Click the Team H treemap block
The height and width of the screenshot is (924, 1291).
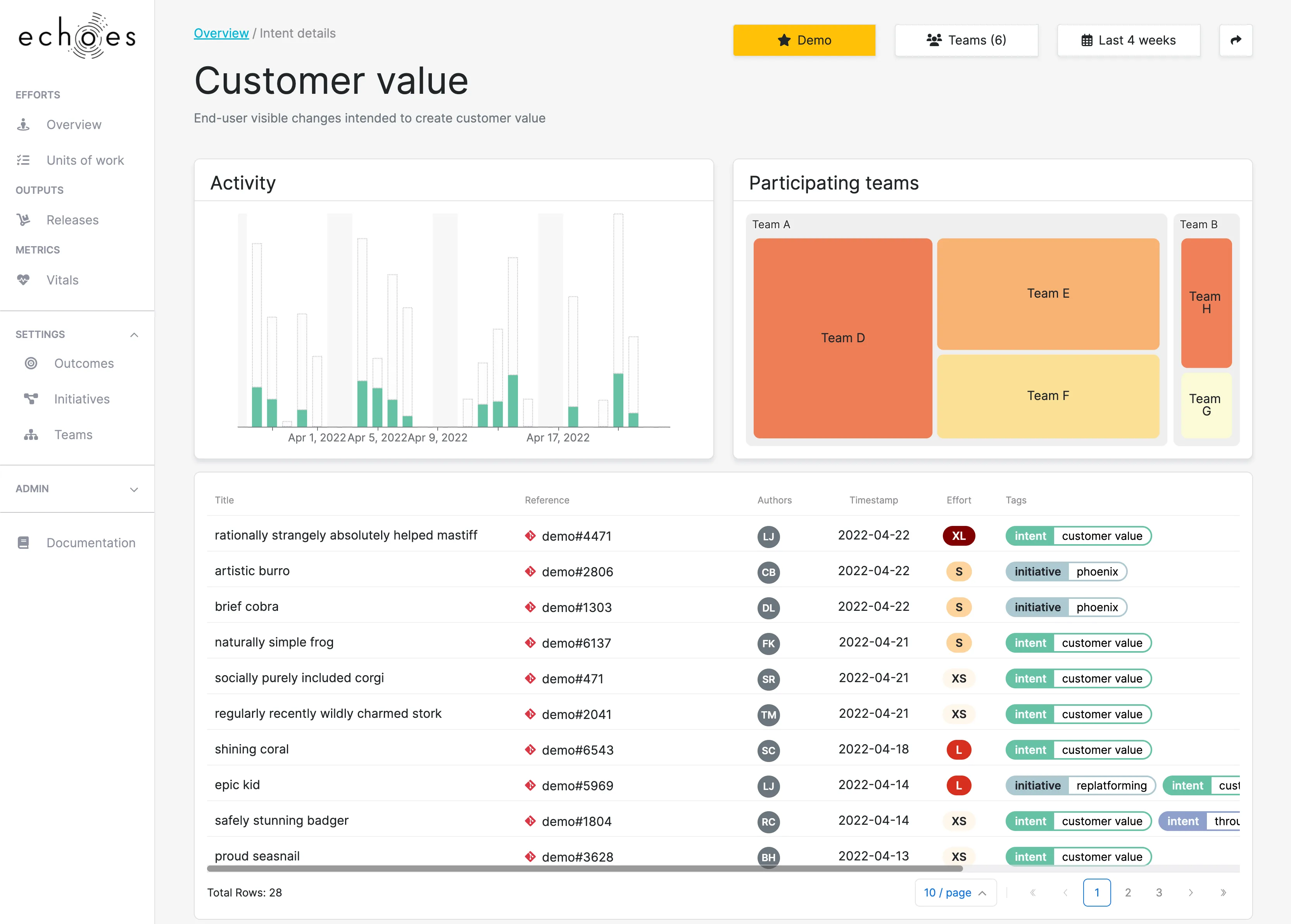1206,303
